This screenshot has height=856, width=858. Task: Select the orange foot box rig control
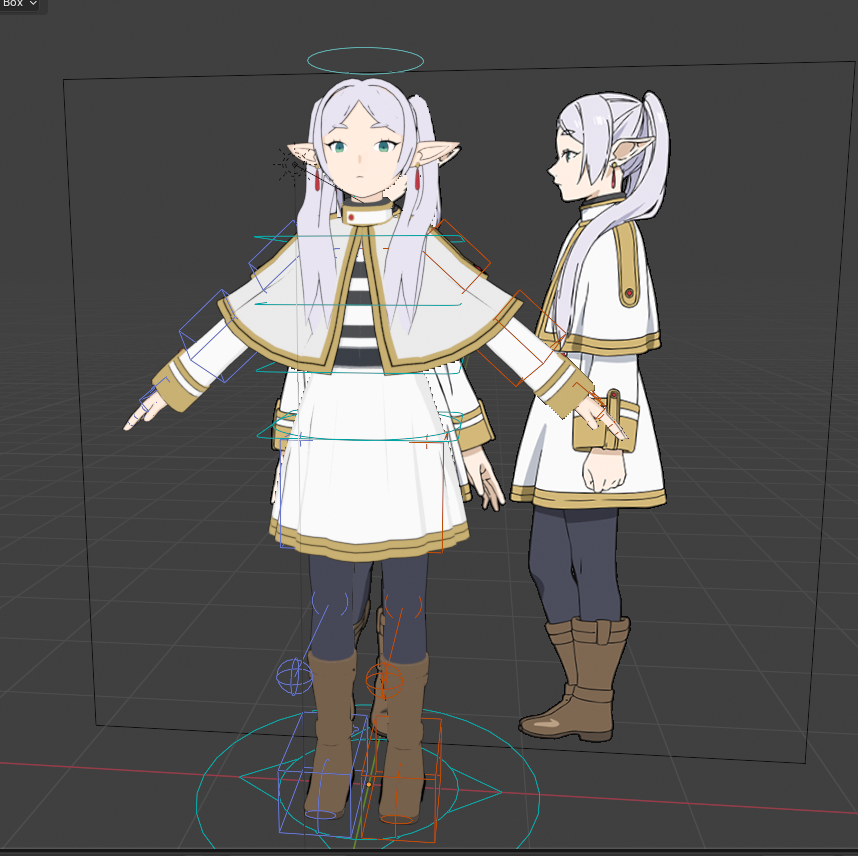(x=401, y=780)
